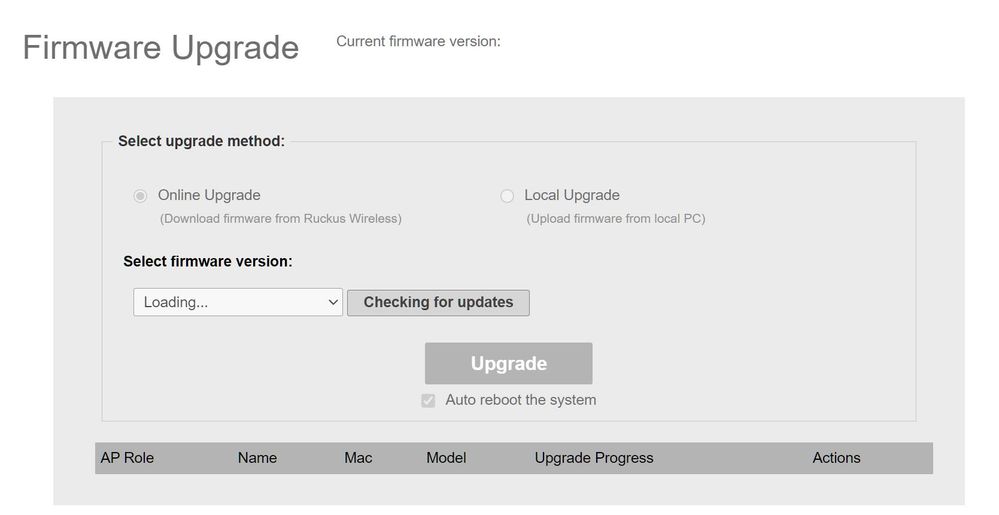This screenshot has height=515, width=999.
Task: Click the Actions column header
Action: point(836,458)
